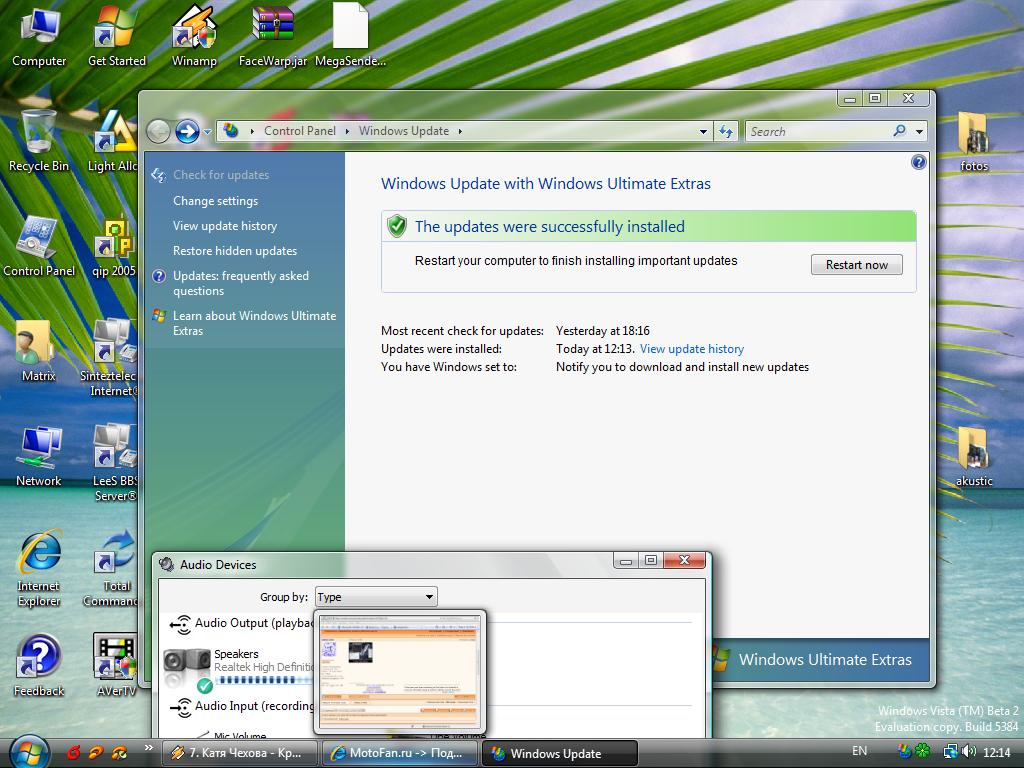The height and width of the screenshot is (768, 1024).
Task: Click Windows Update in the address breadcrumb
Action: (404, 131)
